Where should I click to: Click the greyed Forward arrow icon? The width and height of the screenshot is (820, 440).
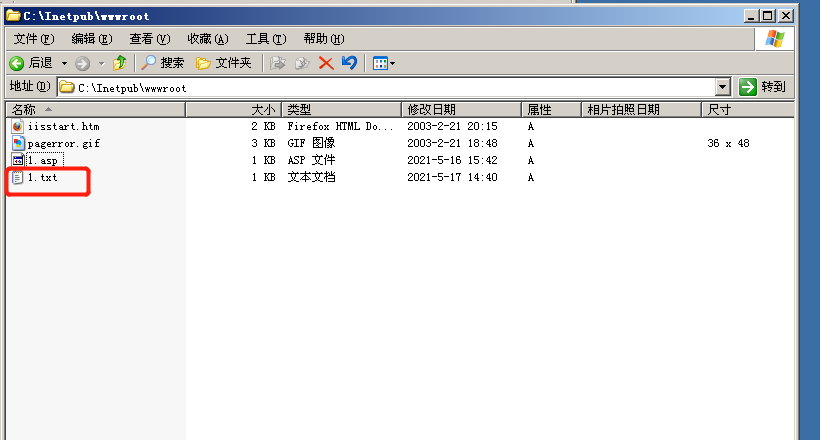point(82,64)
